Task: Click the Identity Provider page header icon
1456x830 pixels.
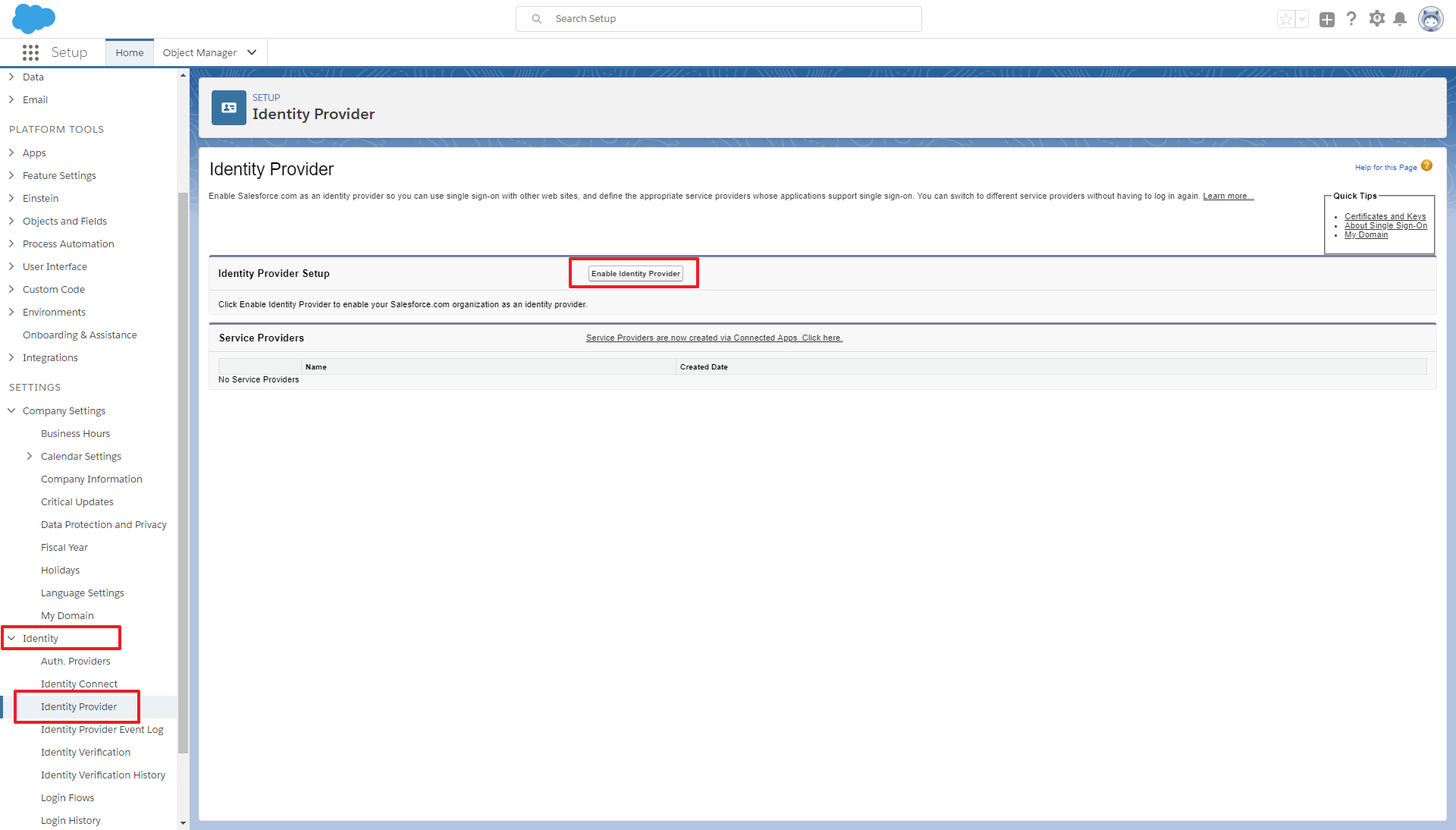Action: (229, 108)
